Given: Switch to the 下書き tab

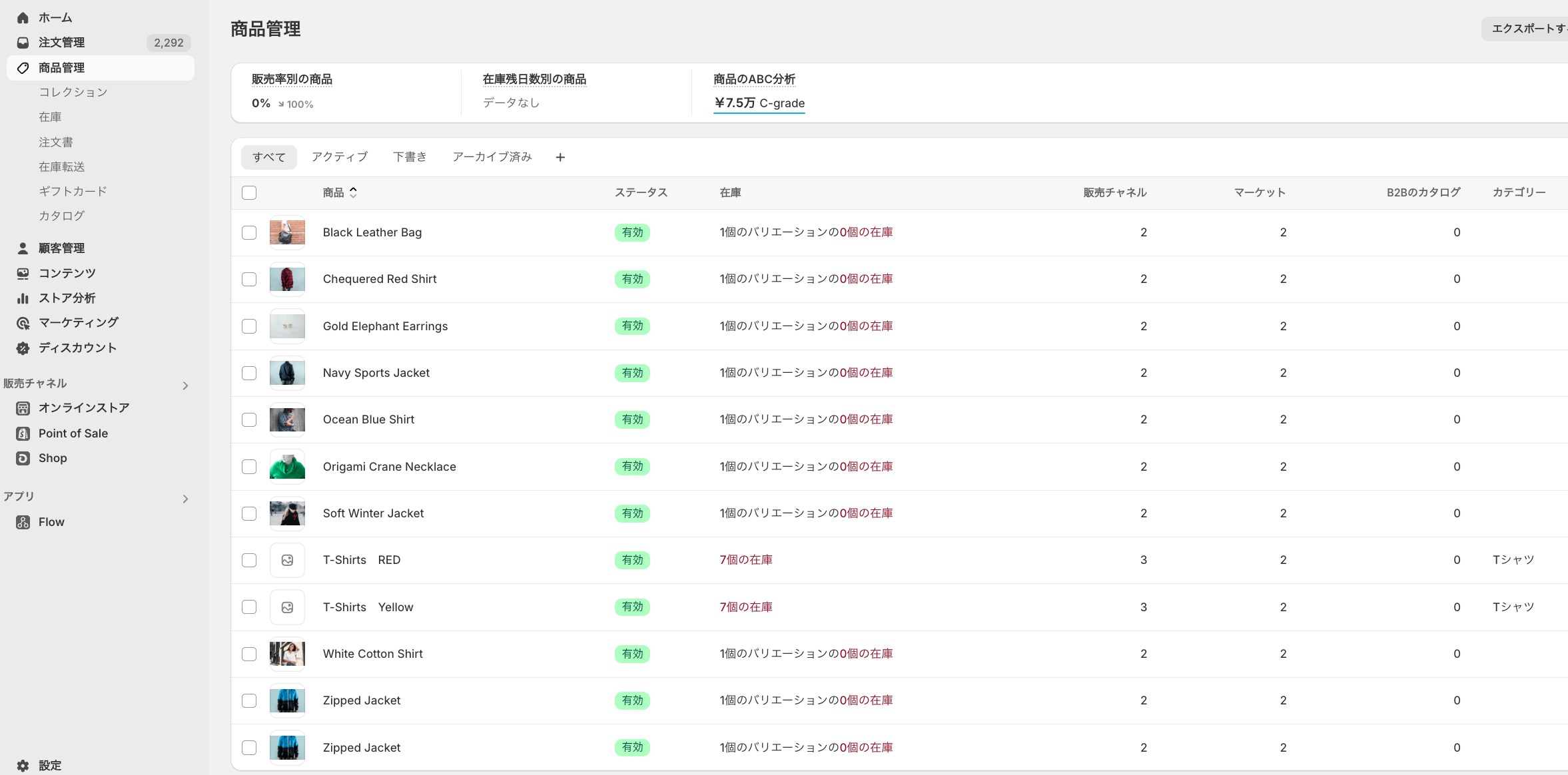Looking at the screenshot, I should coord(410,157).
